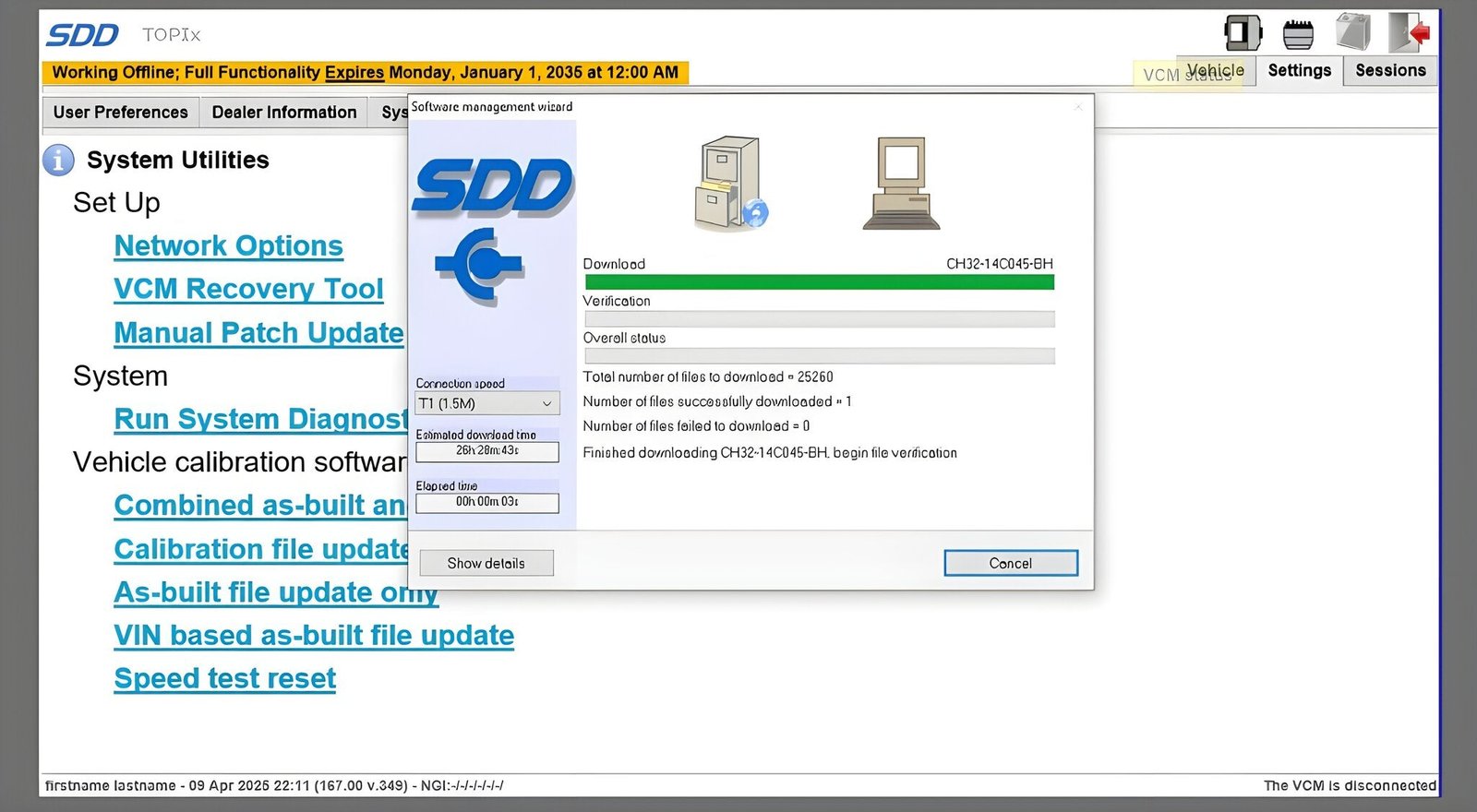Open VIN based as-built file update
The width and height of the screenshot is (1477, 812).
coord(314,636)
